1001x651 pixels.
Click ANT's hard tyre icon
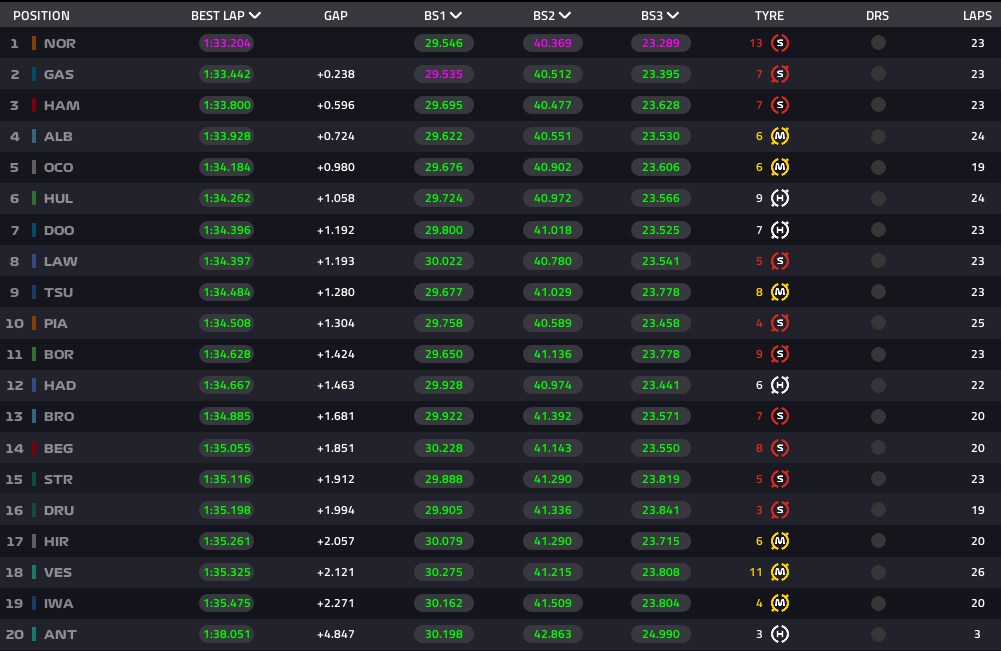click(779, 634)
